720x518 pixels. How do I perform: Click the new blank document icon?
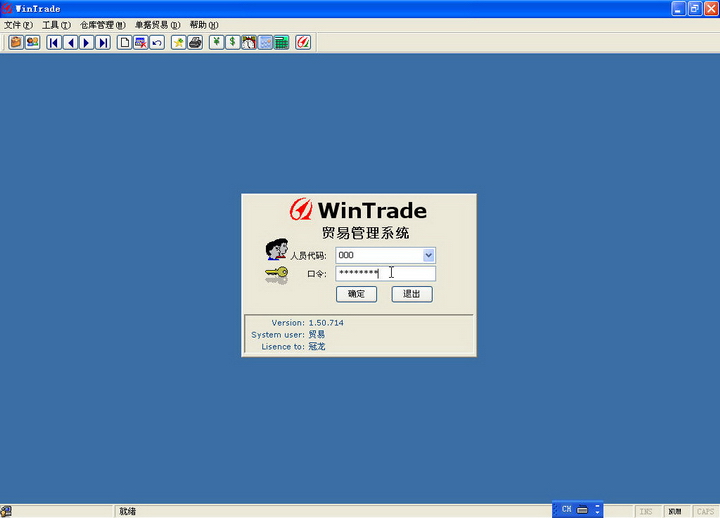tap(124, 43)
